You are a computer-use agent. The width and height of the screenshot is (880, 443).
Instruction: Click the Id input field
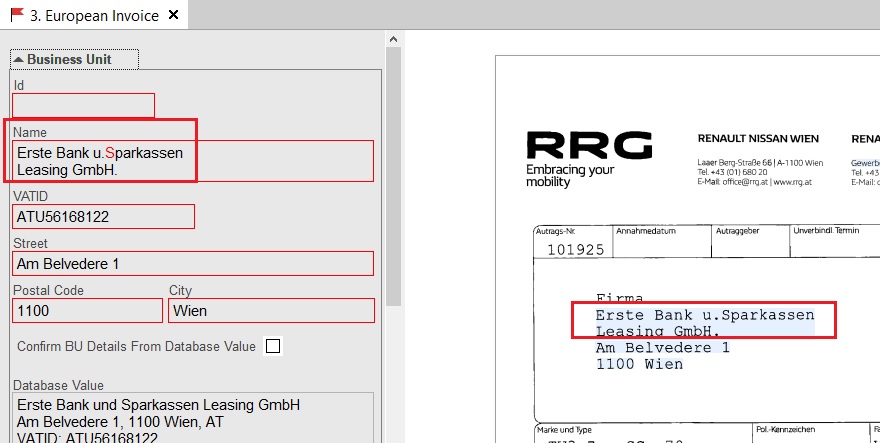pos(83,106)
